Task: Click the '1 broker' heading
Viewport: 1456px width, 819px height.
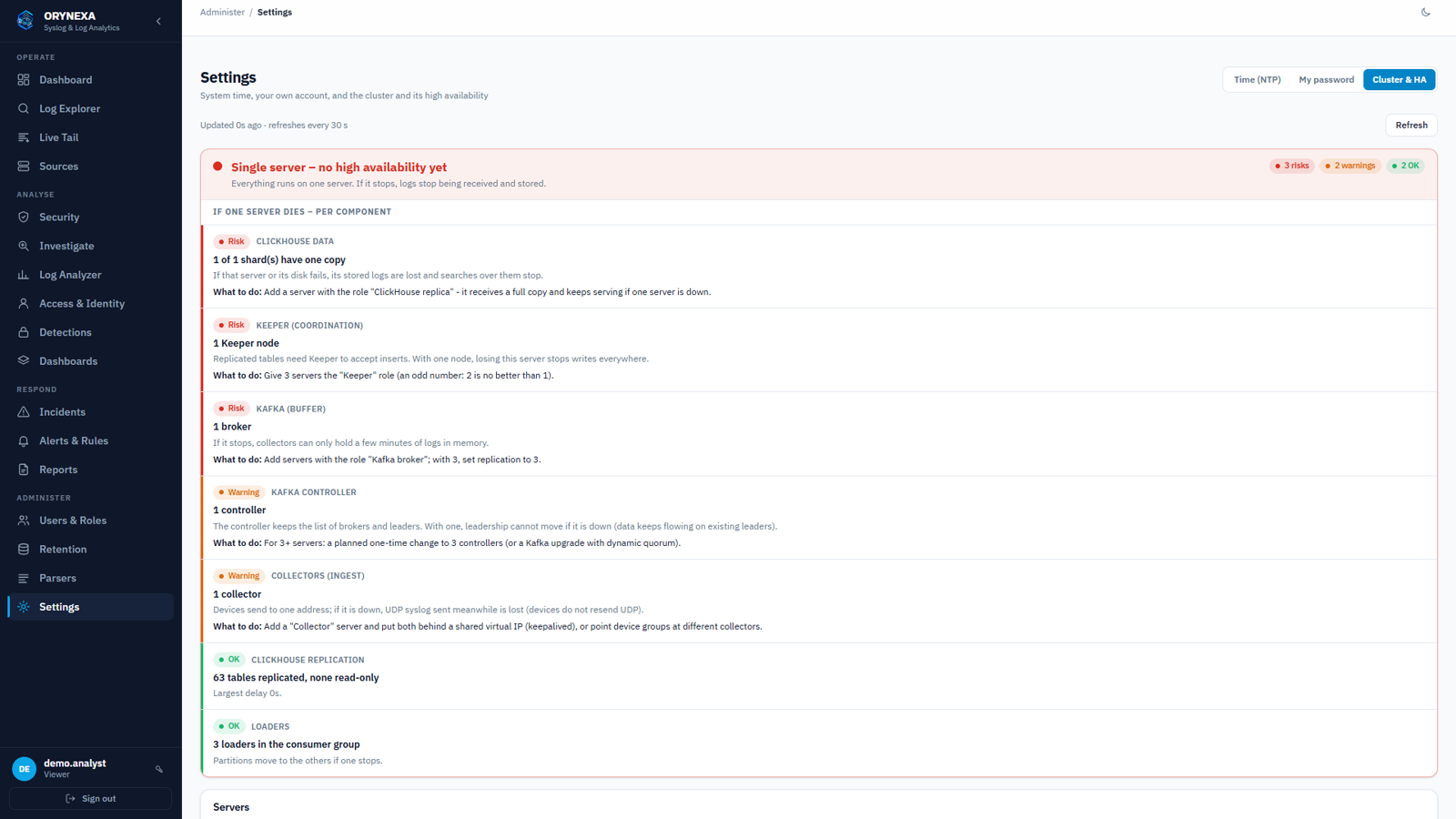Action: (x=232, y=427)
